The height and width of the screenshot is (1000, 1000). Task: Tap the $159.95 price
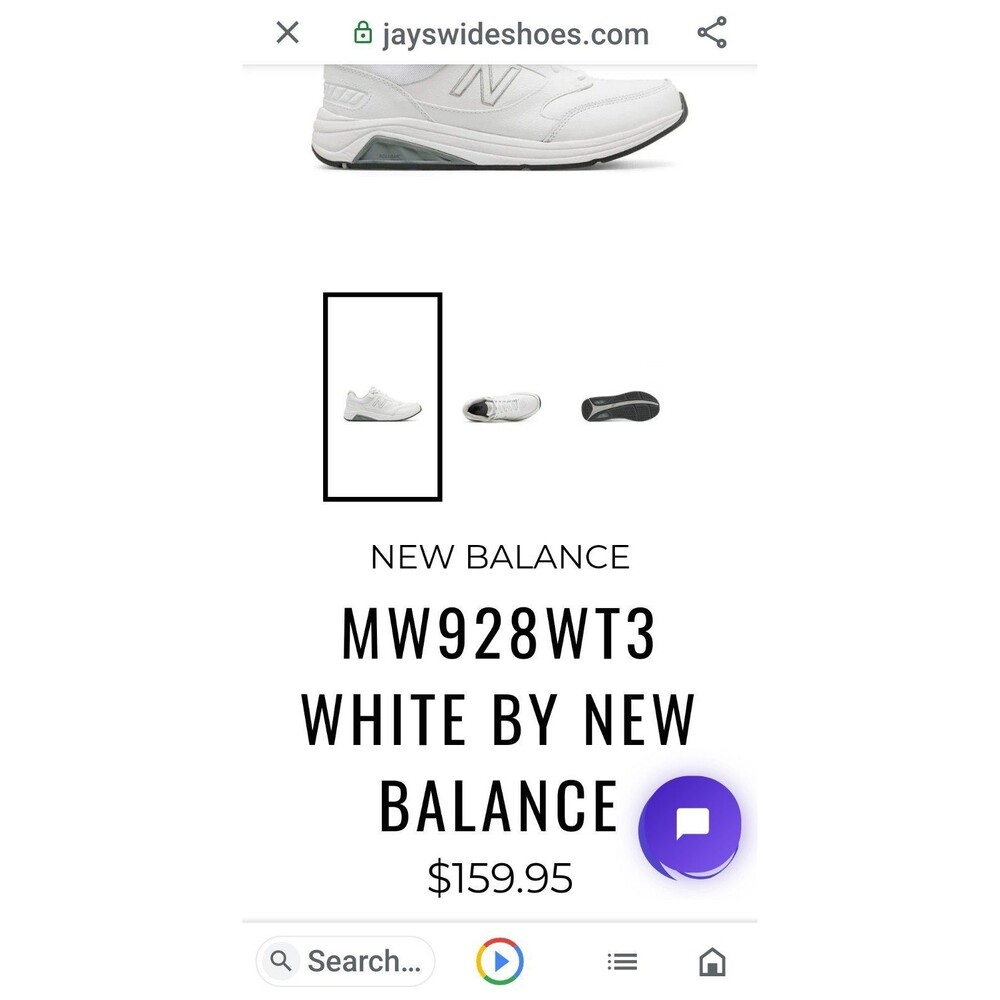click(x=500, y=878)
